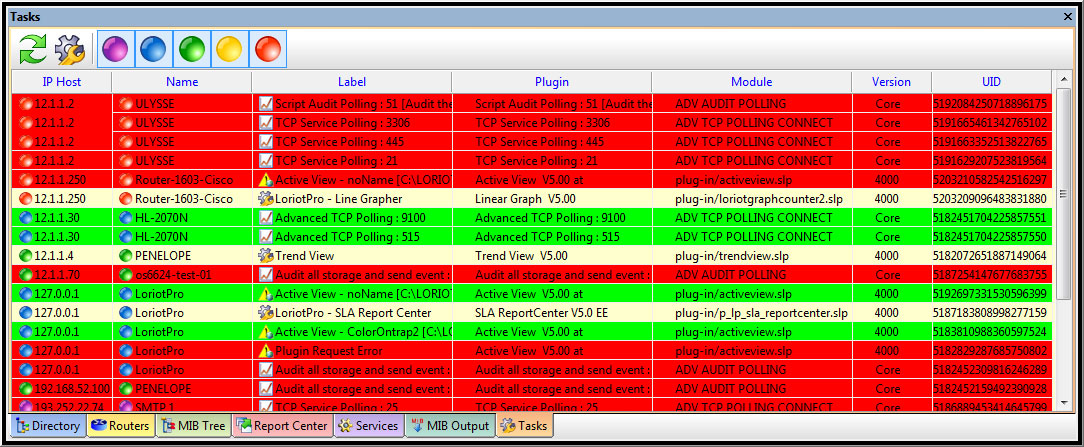
Task: Click purple status ball beside SMTP 1
Action: [126, 406]
